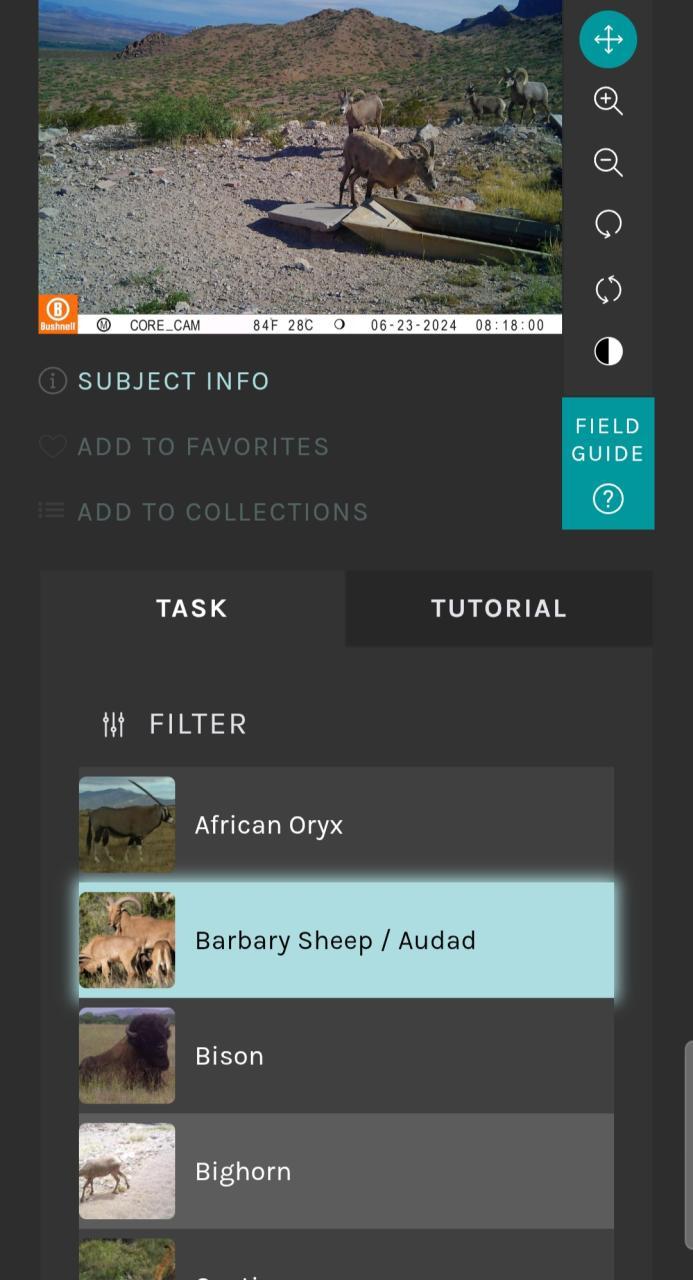Switch to the Tutorial tab
This screenshot has height=1280, width=693.
pos(498,608)
